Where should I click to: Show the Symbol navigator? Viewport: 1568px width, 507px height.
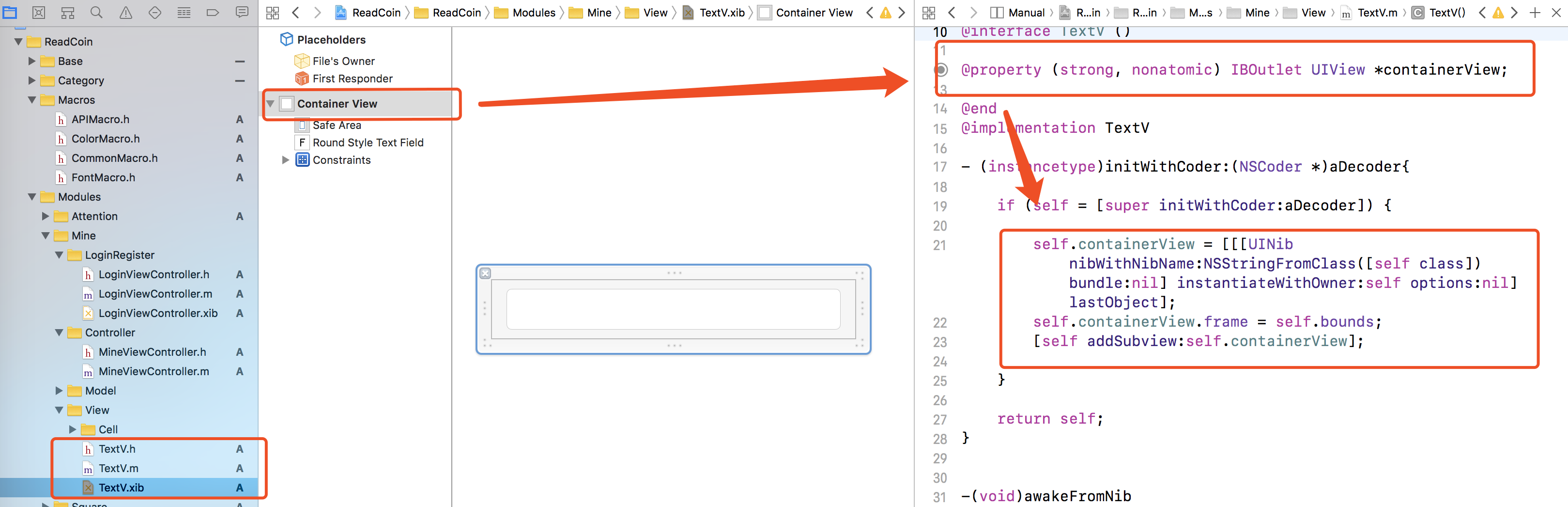(68, 12)
